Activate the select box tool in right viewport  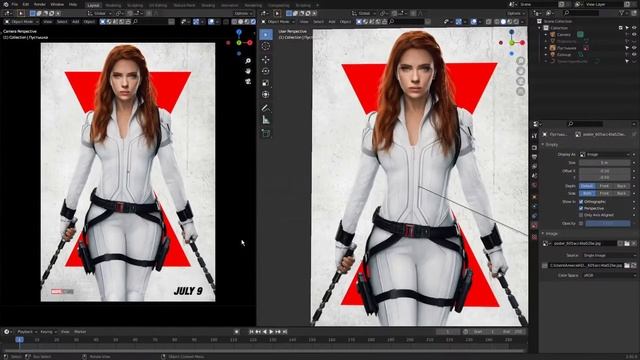coord(266,35)
